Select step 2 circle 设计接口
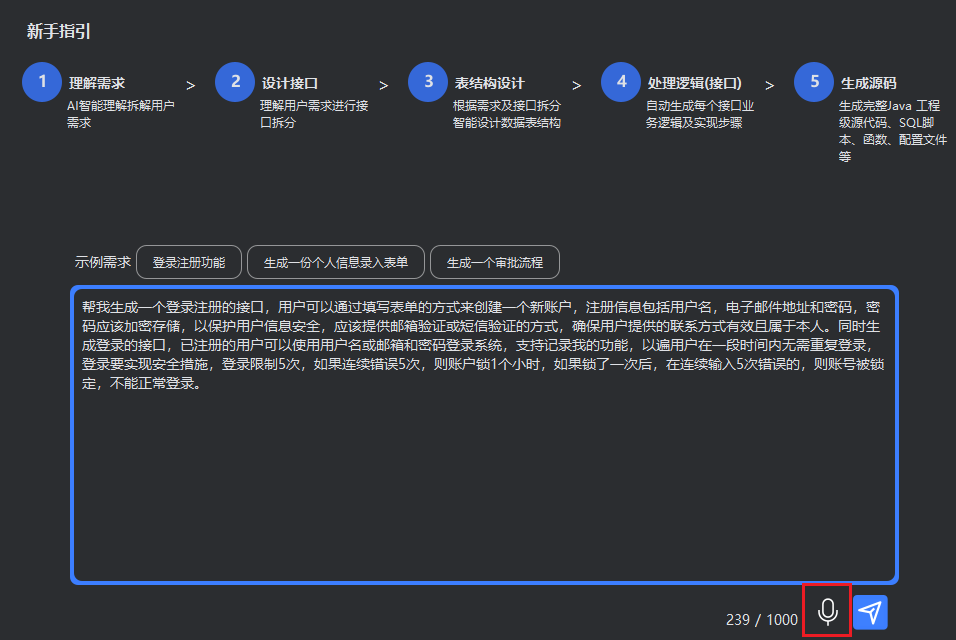Viewport: 956px width, 640px height. 235,82
